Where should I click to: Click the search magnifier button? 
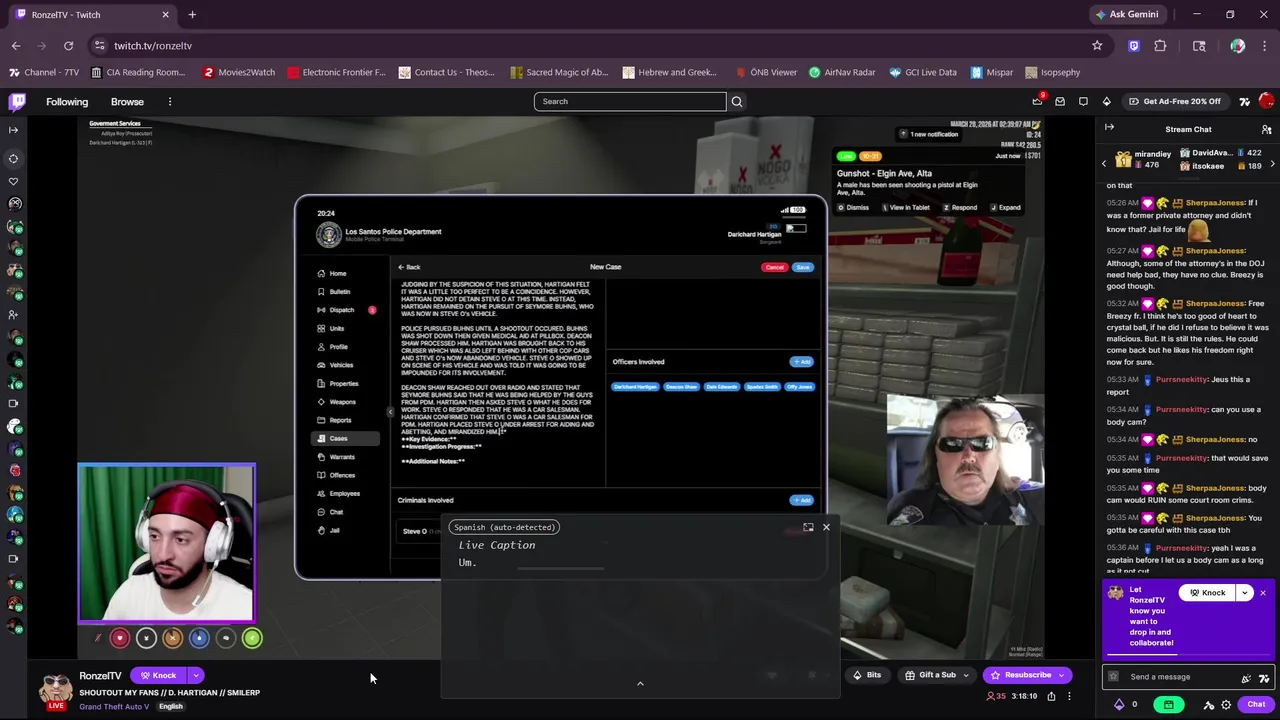point(737,101)
